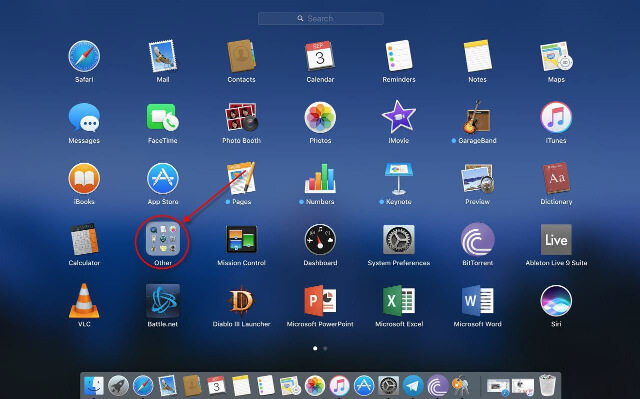Switch to the second Launchpad page dot

325,348
